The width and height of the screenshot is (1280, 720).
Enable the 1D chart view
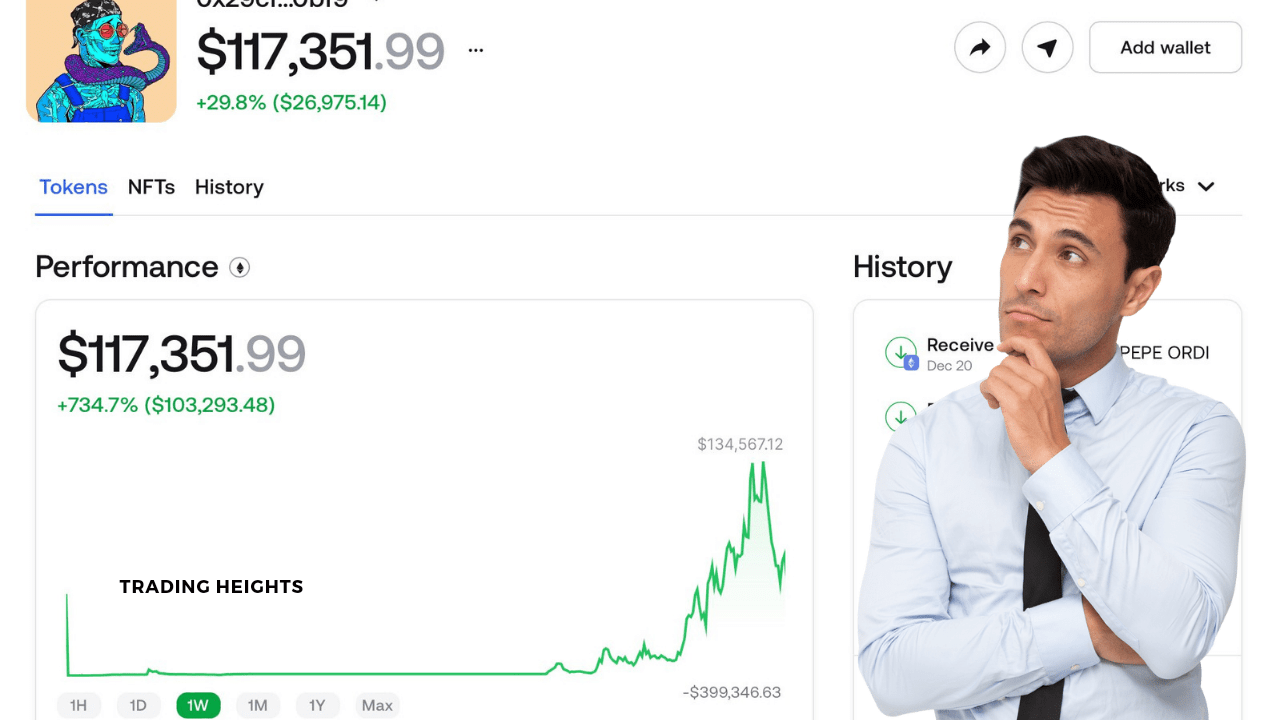click(x=139, y=705)
